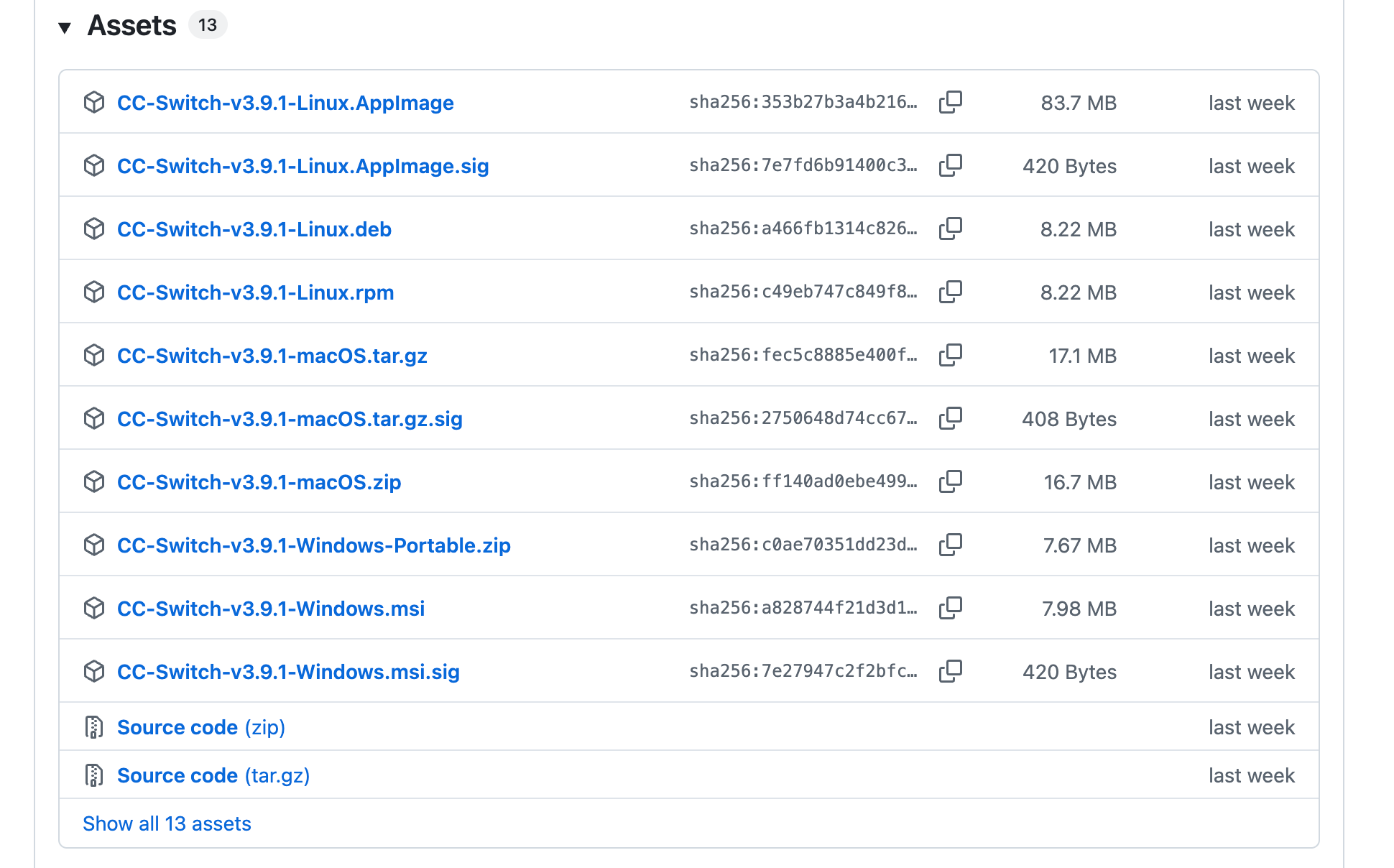Screen dimensions: 1394x868
Task: Click package icon beside Linux.rpm
Action: [x=94, y=292]
